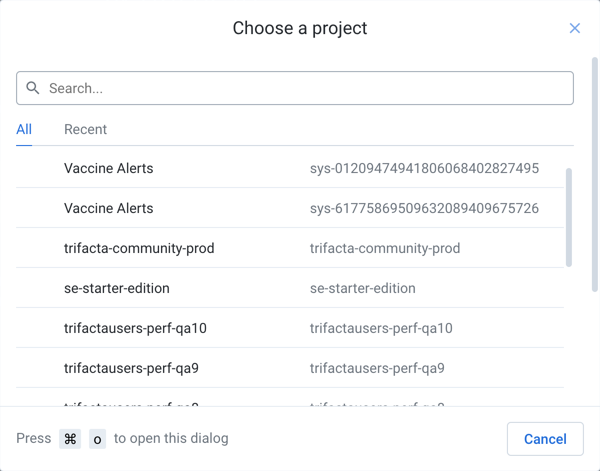Click the 'o' shortcut key badge
Screen dimensions: 600x471
[x=97, y=439]
